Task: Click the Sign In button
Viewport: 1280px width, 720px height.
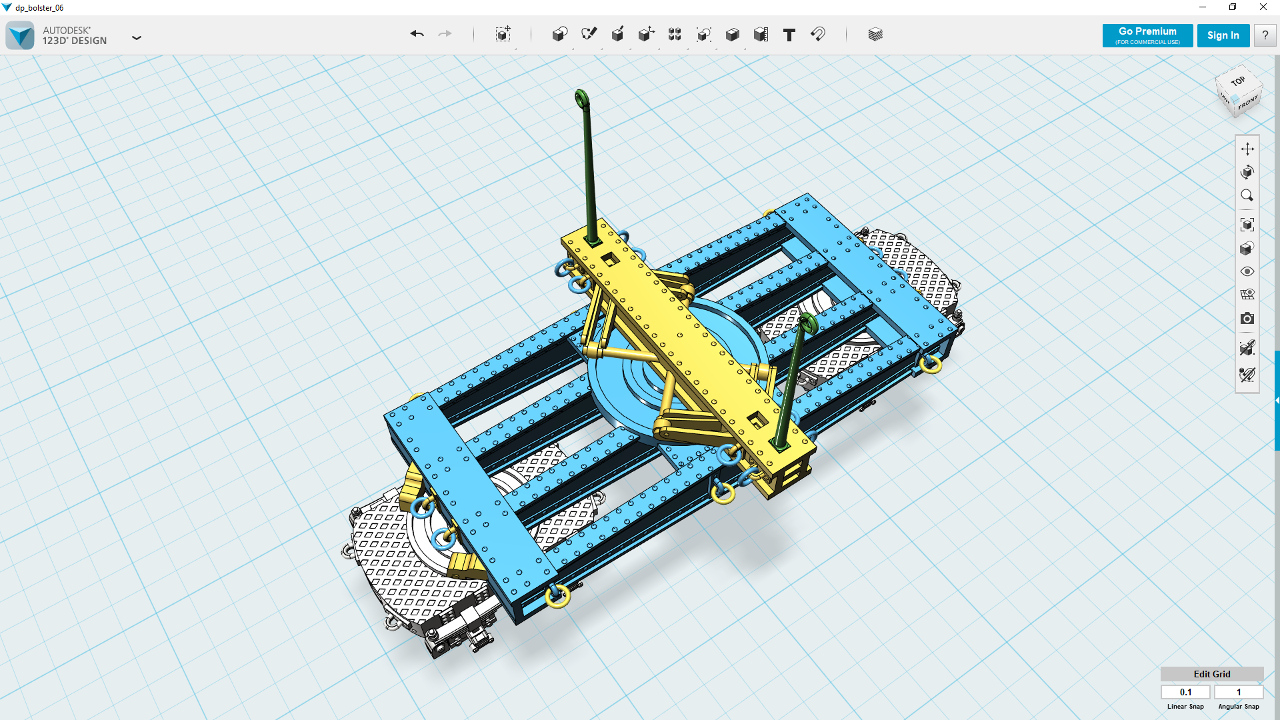Action: tap(1223, 36)
